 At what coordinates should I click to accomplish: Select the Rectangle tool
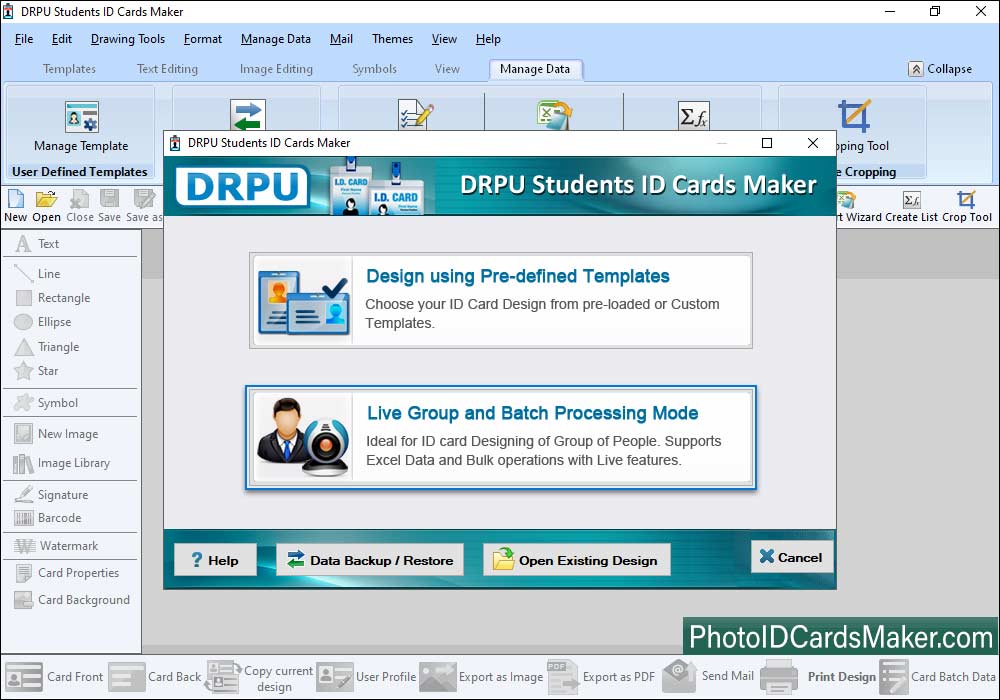tap(52, 298)
